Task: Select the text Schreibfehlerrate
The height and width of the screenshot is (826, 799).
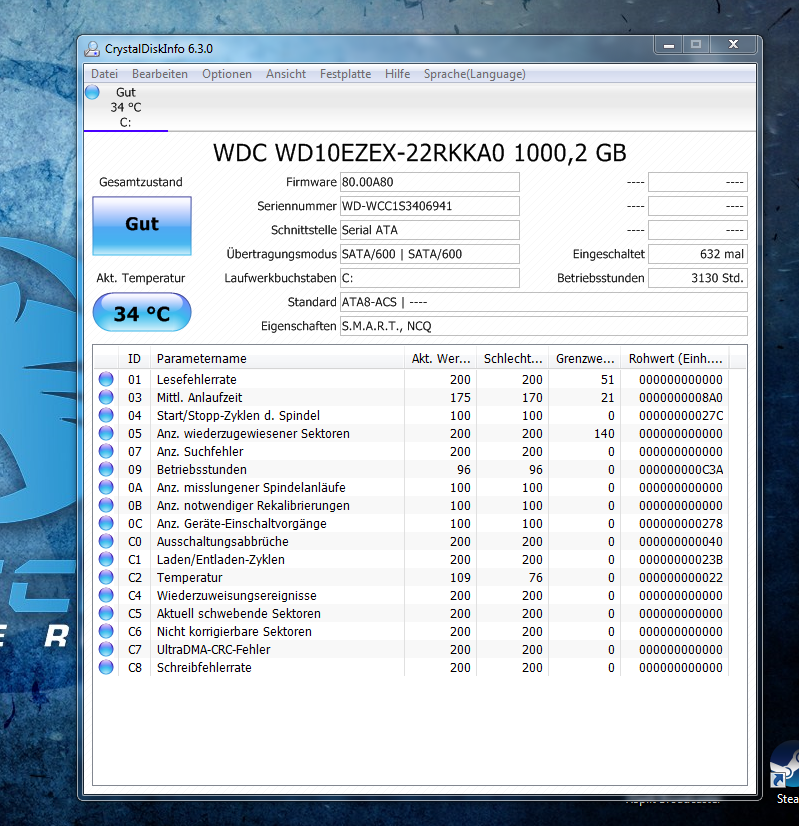Action: tap(204, 667)
